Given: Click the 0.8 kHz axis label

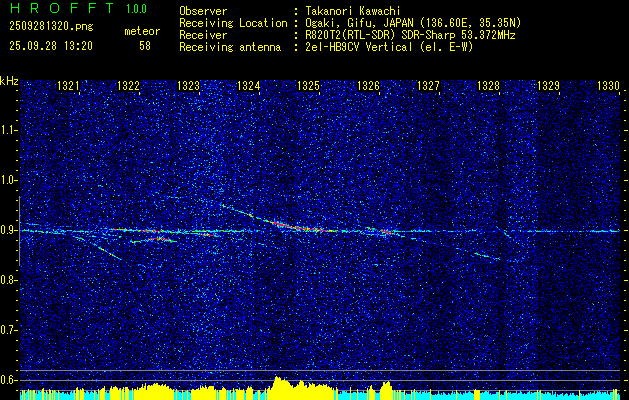Looking at the screenshot, I should coord(8,280).
